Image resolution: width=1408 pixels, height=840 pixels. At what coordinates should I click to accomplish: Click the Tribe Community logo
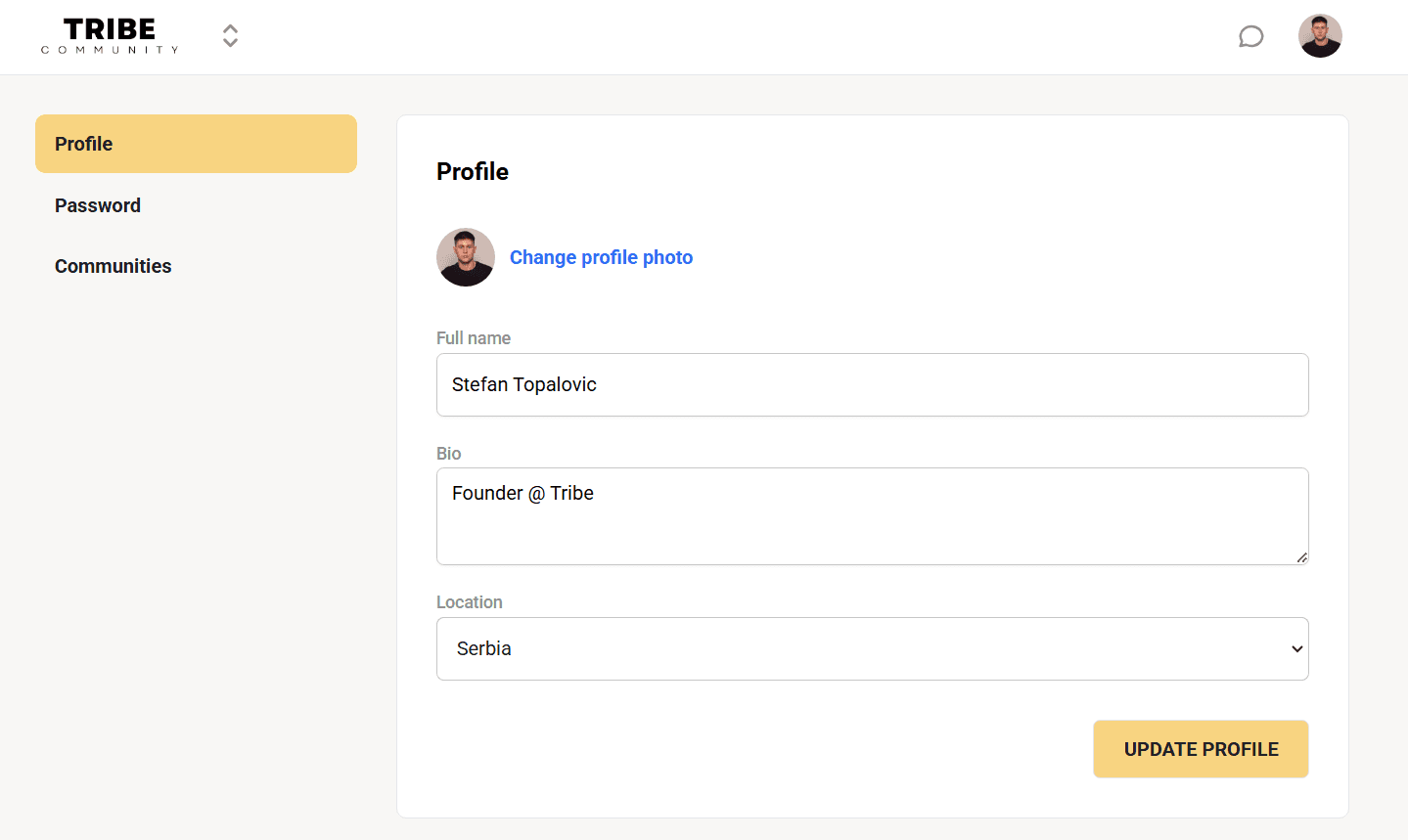pyautogui.click(x=110, y=36)
